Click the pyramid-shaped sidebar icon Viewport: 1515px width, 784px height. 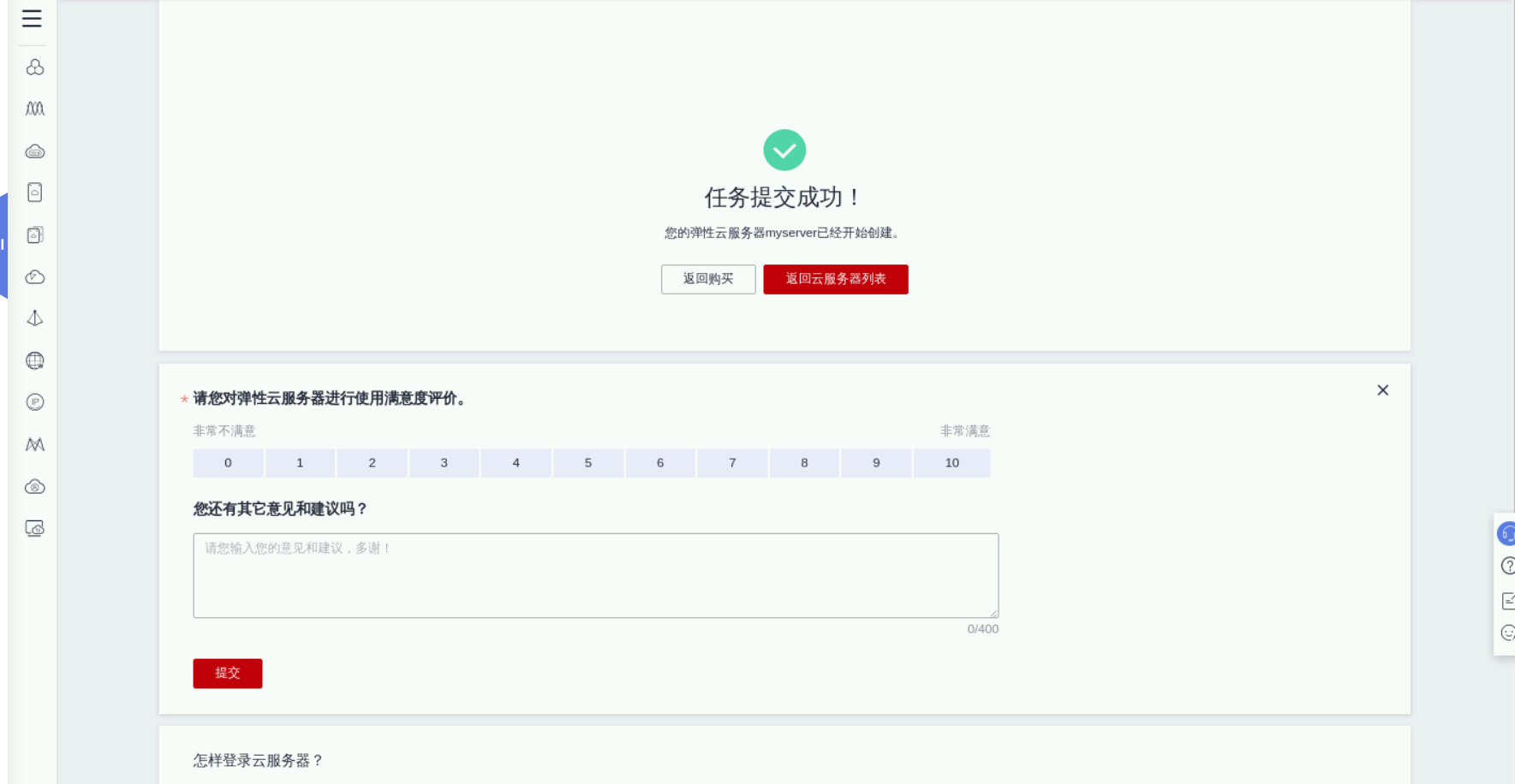pos(34,318)
